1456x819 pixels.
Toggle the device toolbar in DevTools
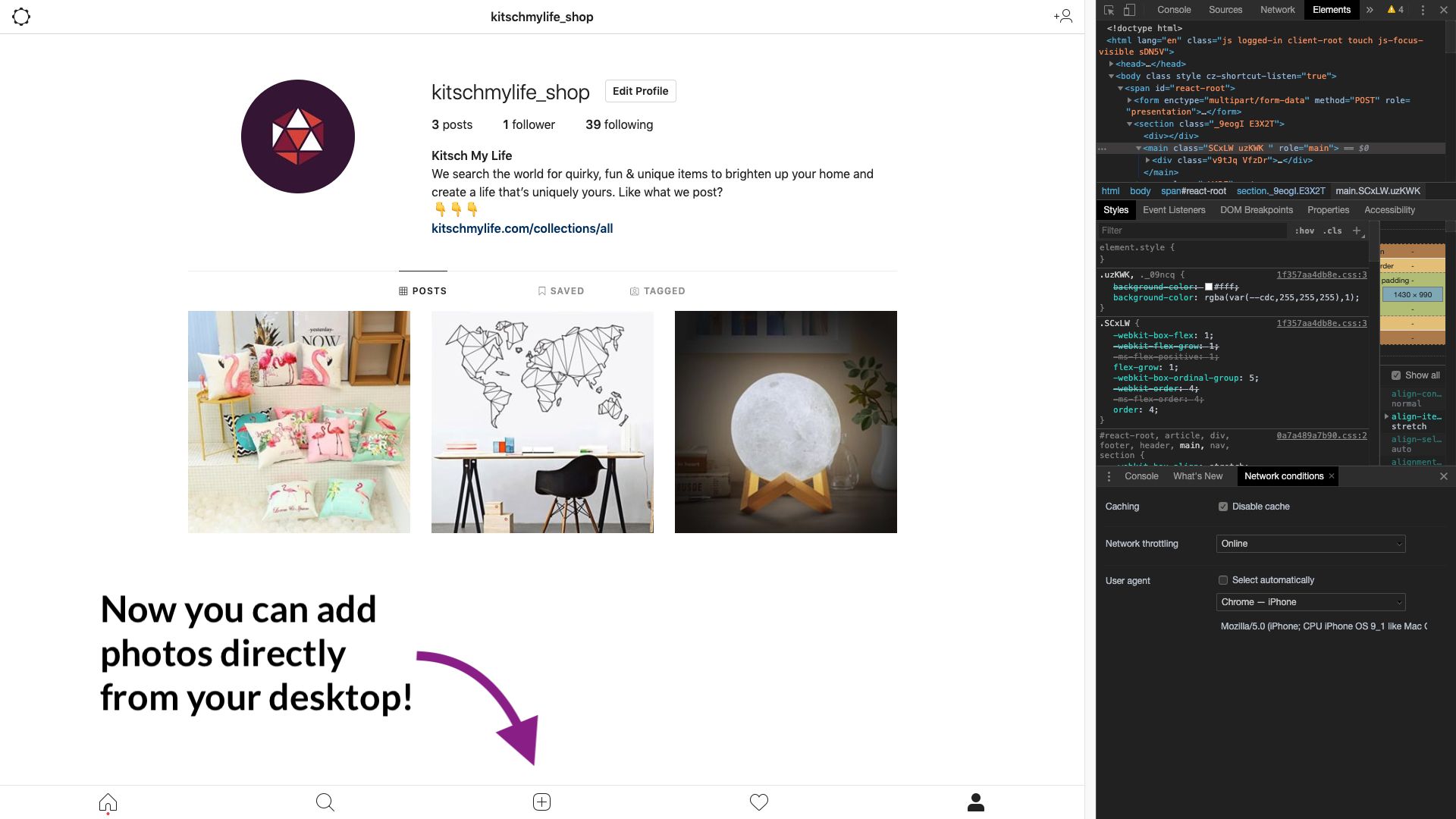point(1129,10)
